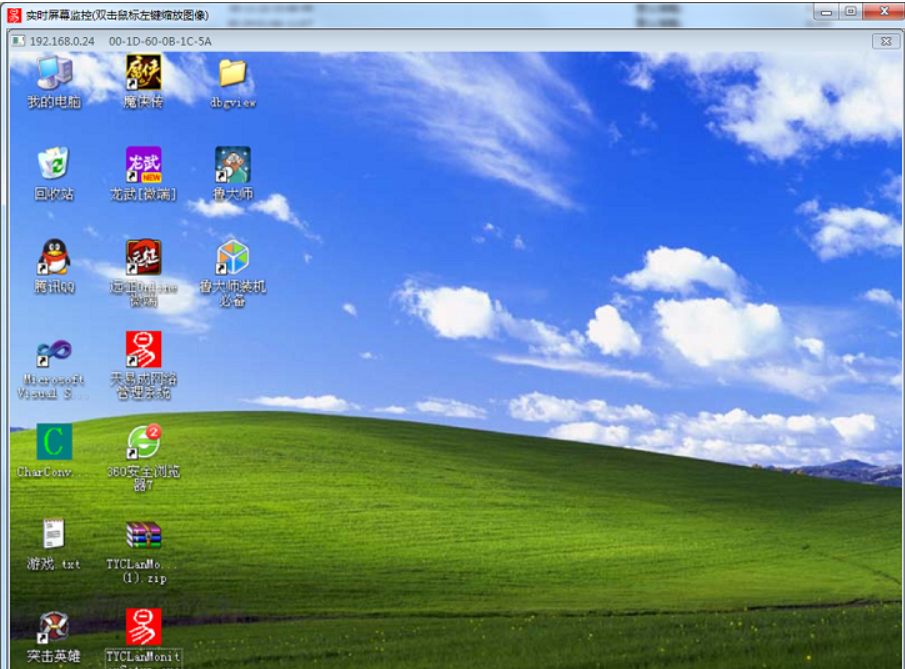
Task: Close the 192.168.0.24 remote screen panel
Action: [x=886, y=41]
